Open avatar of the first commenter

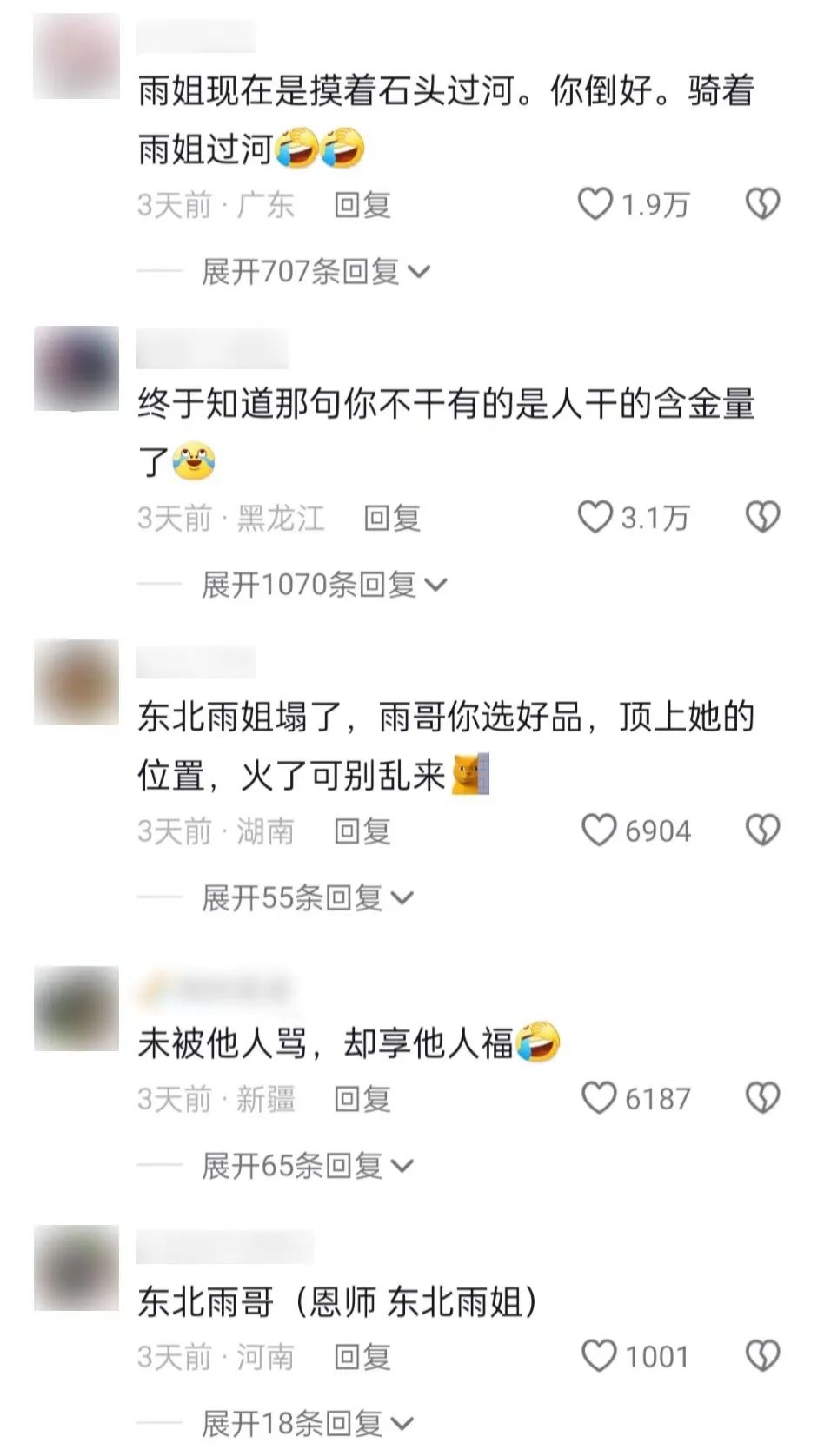click(x=76, y=56)
